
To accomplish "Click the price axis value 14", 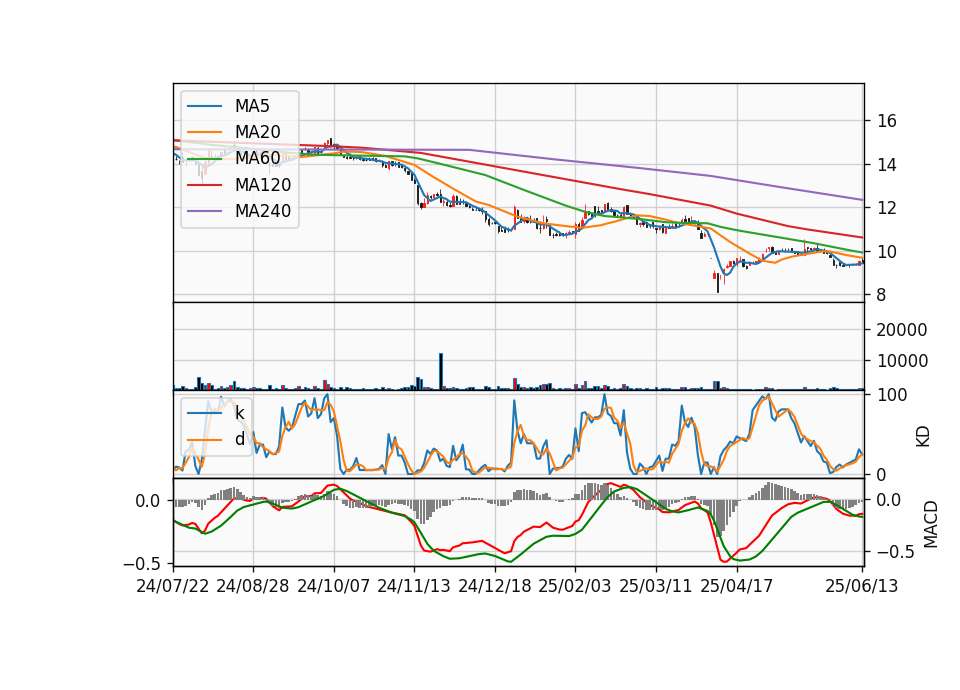I will [x=887, y=165].
